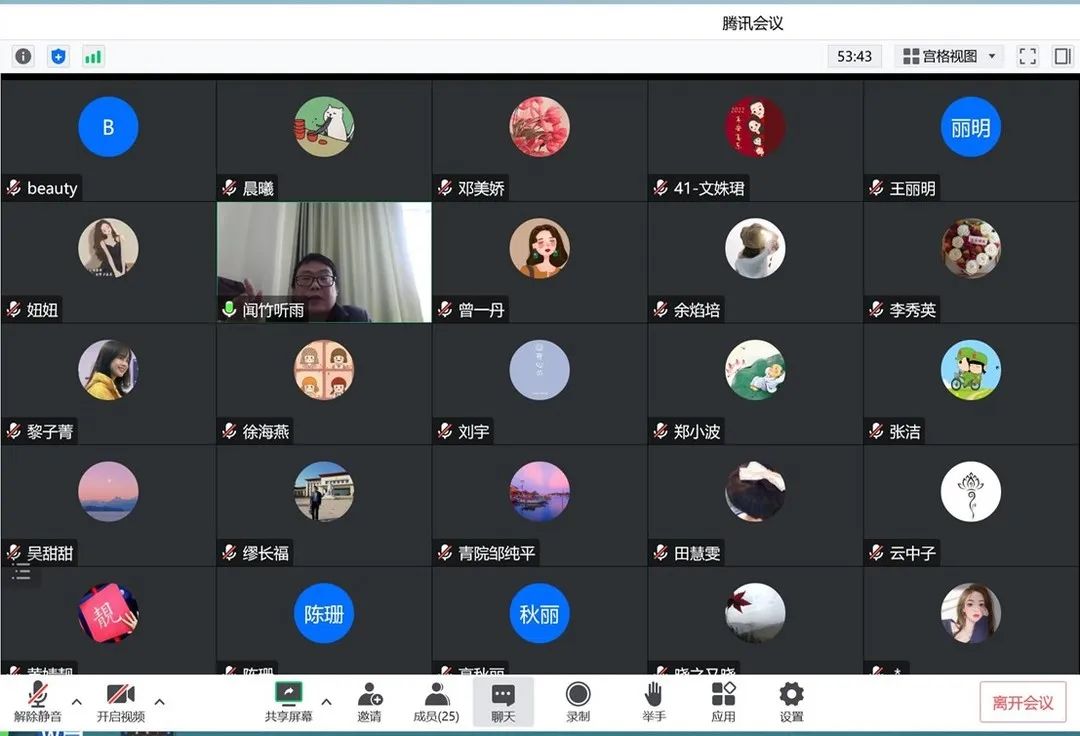Open the Invite (邀请) icon
This screenshot has width=1080, height=736.
pyautogui.click(x=369, y=702)
